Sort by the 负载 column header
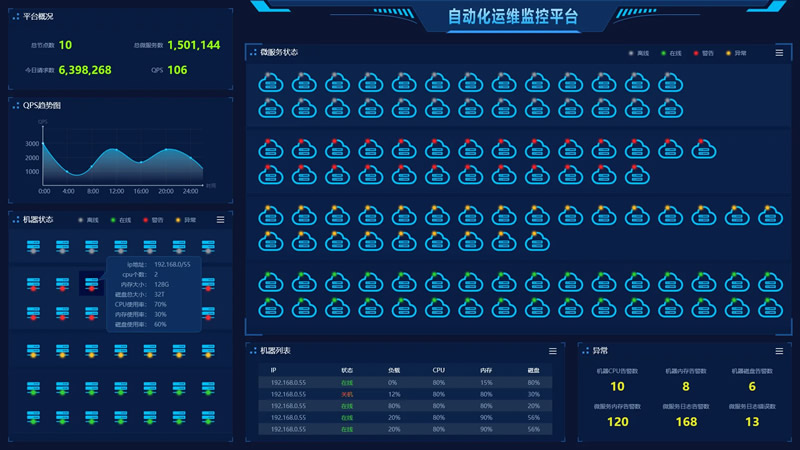Viewport: 800px width, 450px height. point(394,370)
